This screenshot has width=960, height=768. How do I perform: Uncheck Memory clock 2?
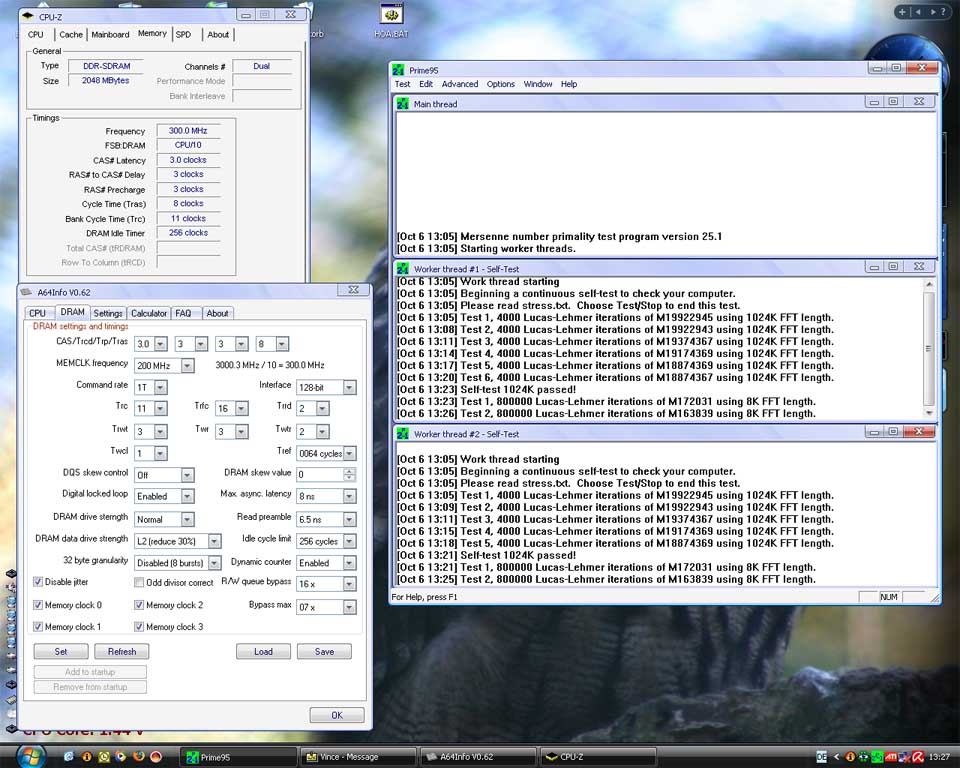tap(139, 604)
